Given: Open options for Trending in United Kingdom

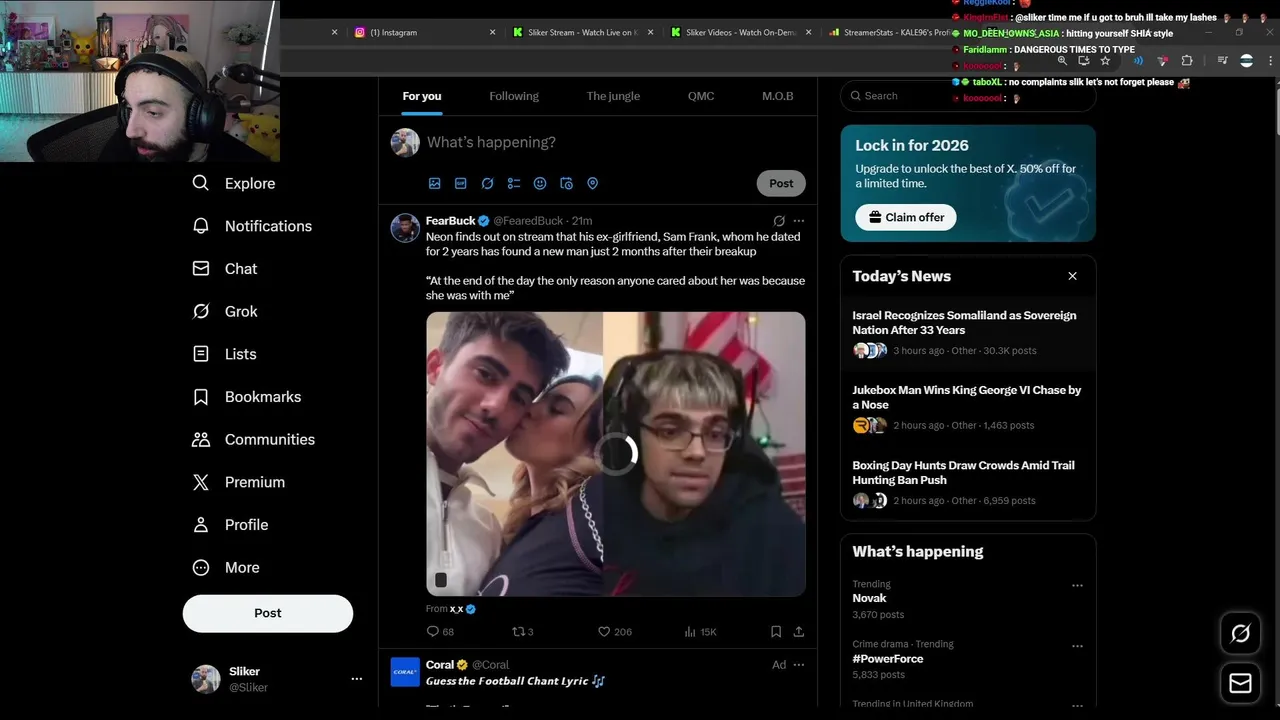Looking at the screenshot, I should click(x=1077, y=705).
